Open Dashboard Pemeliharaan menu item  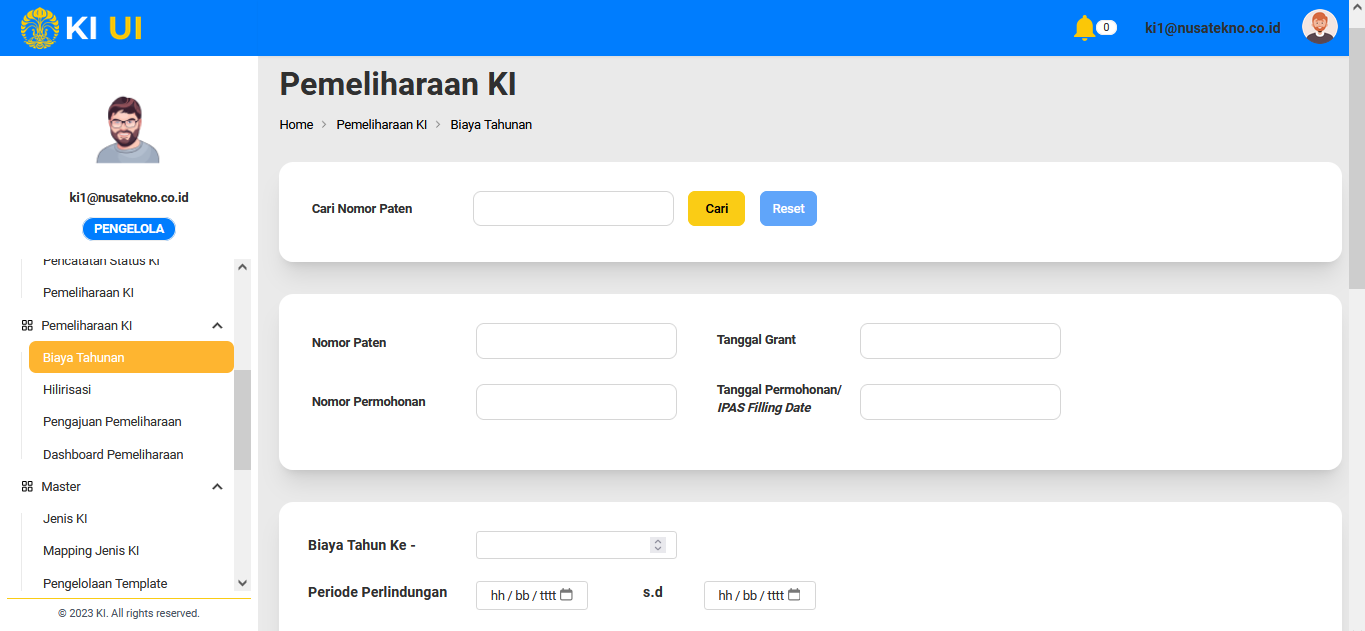click(x=113, y=455)
